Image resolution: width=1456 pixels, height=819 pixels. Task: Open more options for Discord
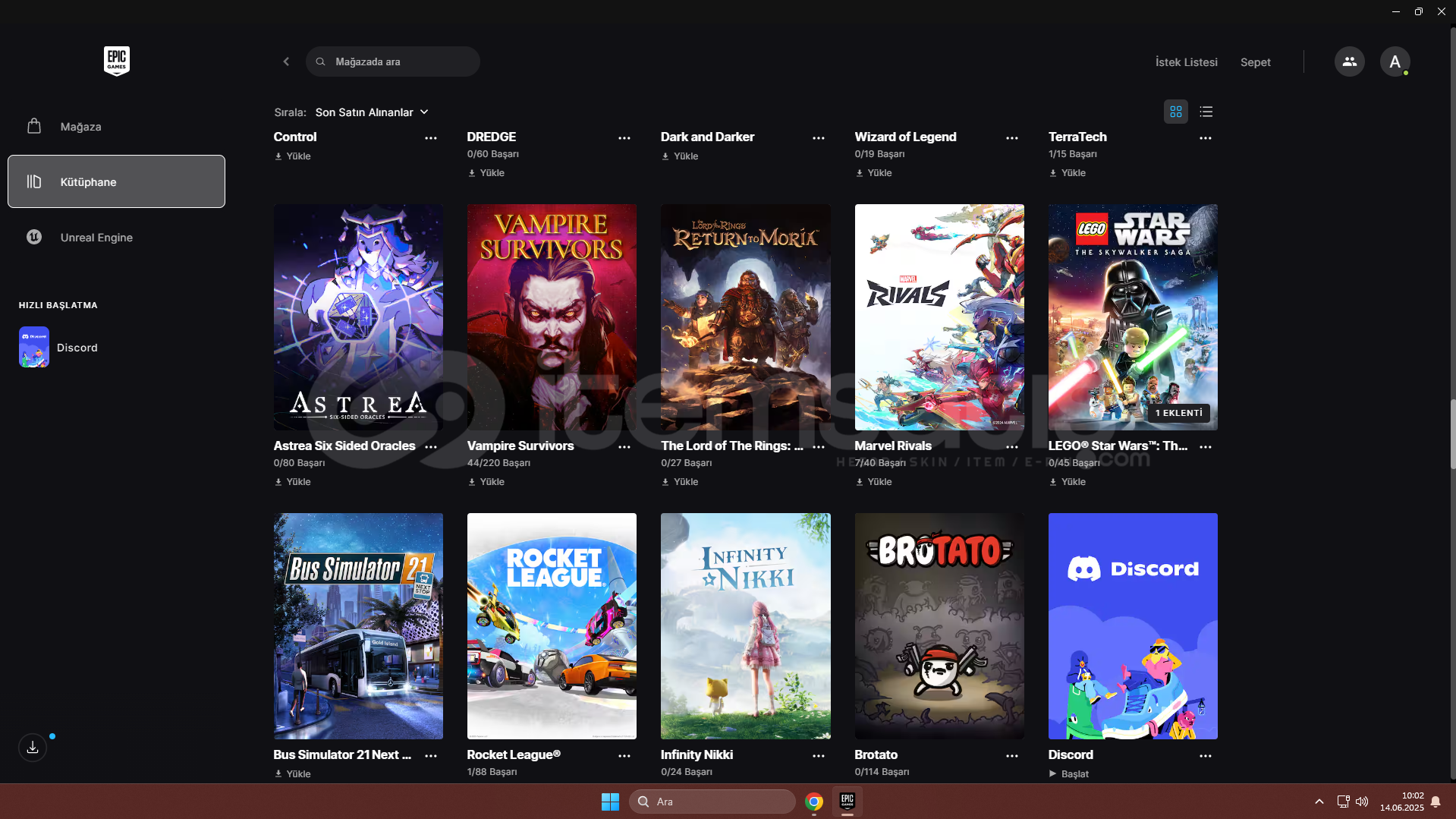click(1206, 756)
